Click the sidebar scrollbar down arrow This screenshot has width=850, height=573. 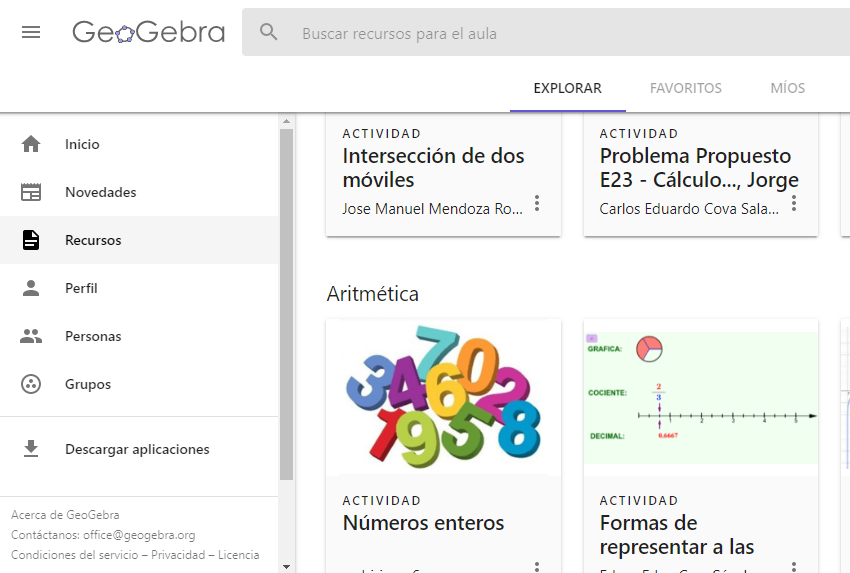click(287, 567)
